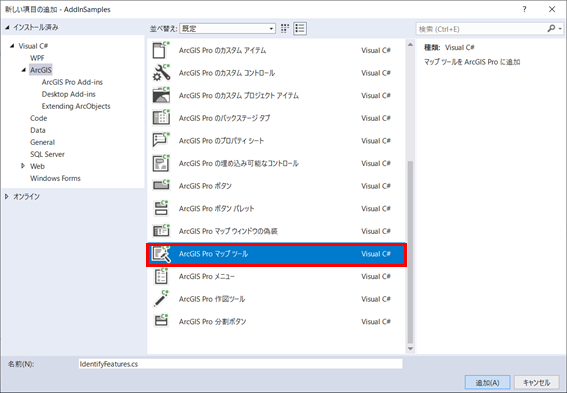Viewport: 567px width, 393px height.
Task: Select the 埋め込み可能なコントロール template icon
Action: [x=161, y=163]
